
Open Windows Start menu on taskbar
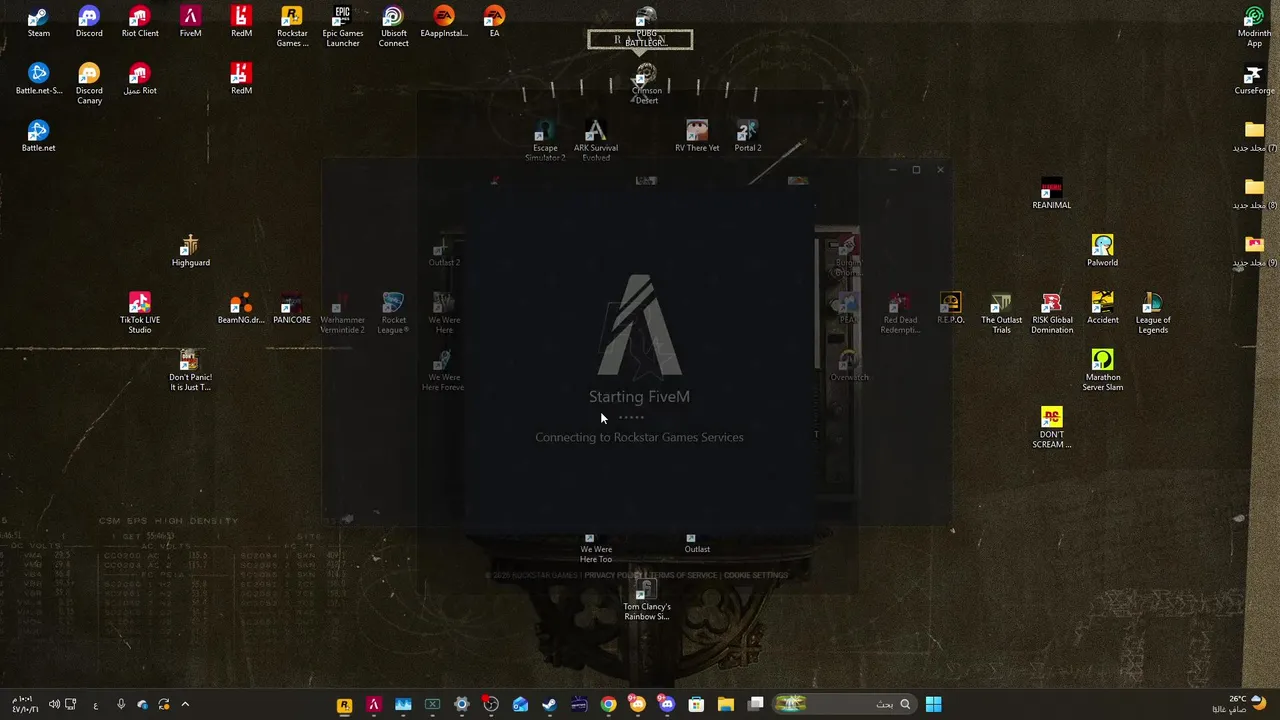click(x=933, y=704)
